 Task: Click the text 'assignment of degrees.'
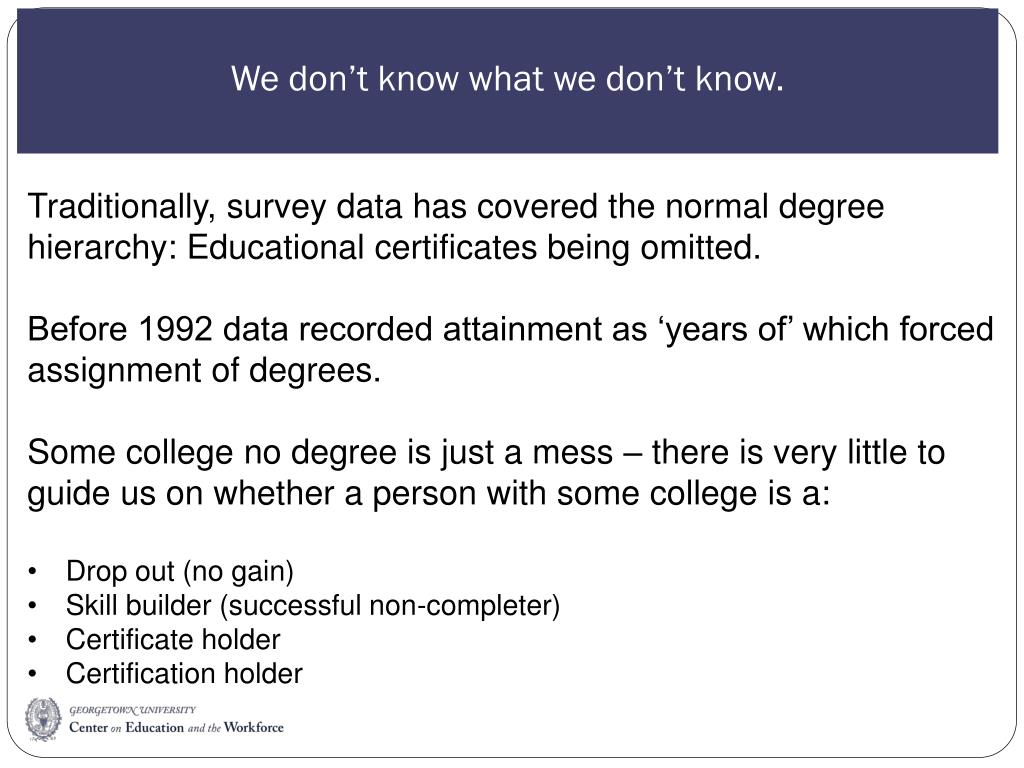pos(204,370)
